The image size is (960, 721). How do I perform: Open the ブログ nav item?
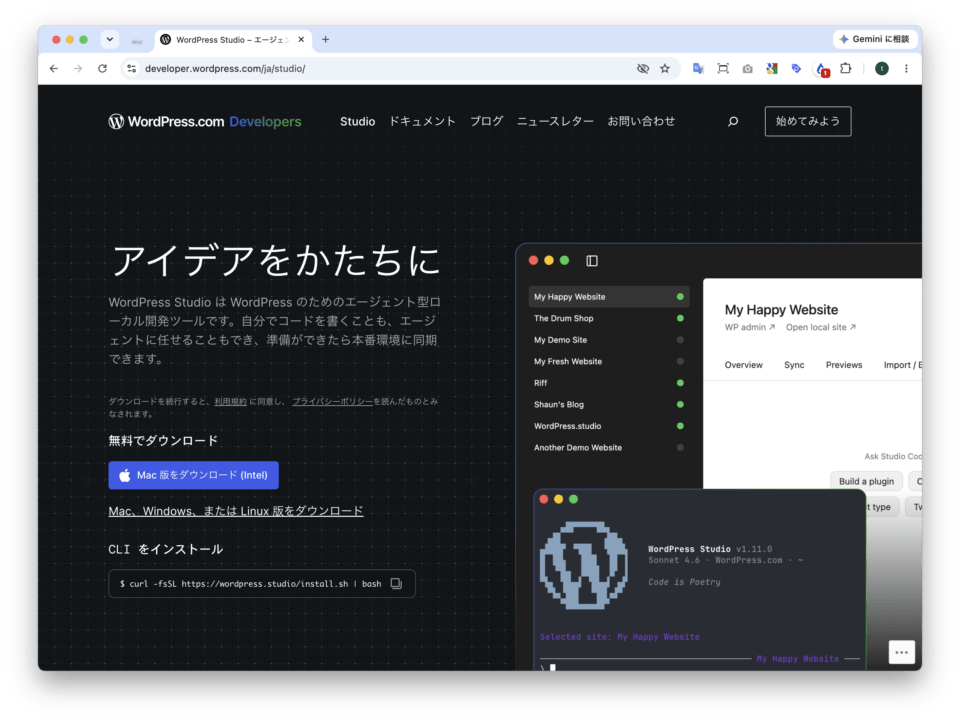coord(486,121)
